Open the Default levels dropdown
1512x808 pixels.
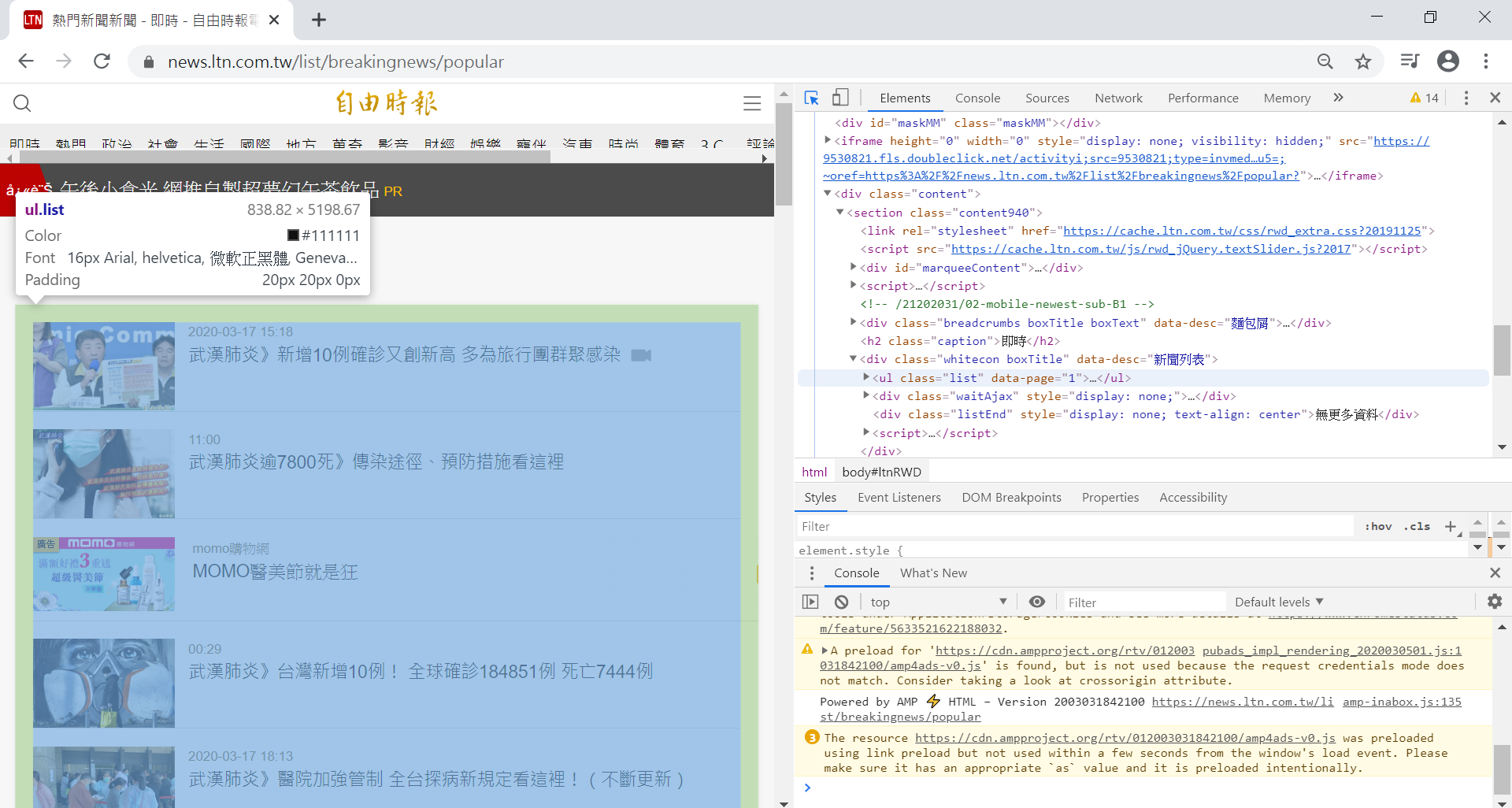click(x=1279, y=602)
